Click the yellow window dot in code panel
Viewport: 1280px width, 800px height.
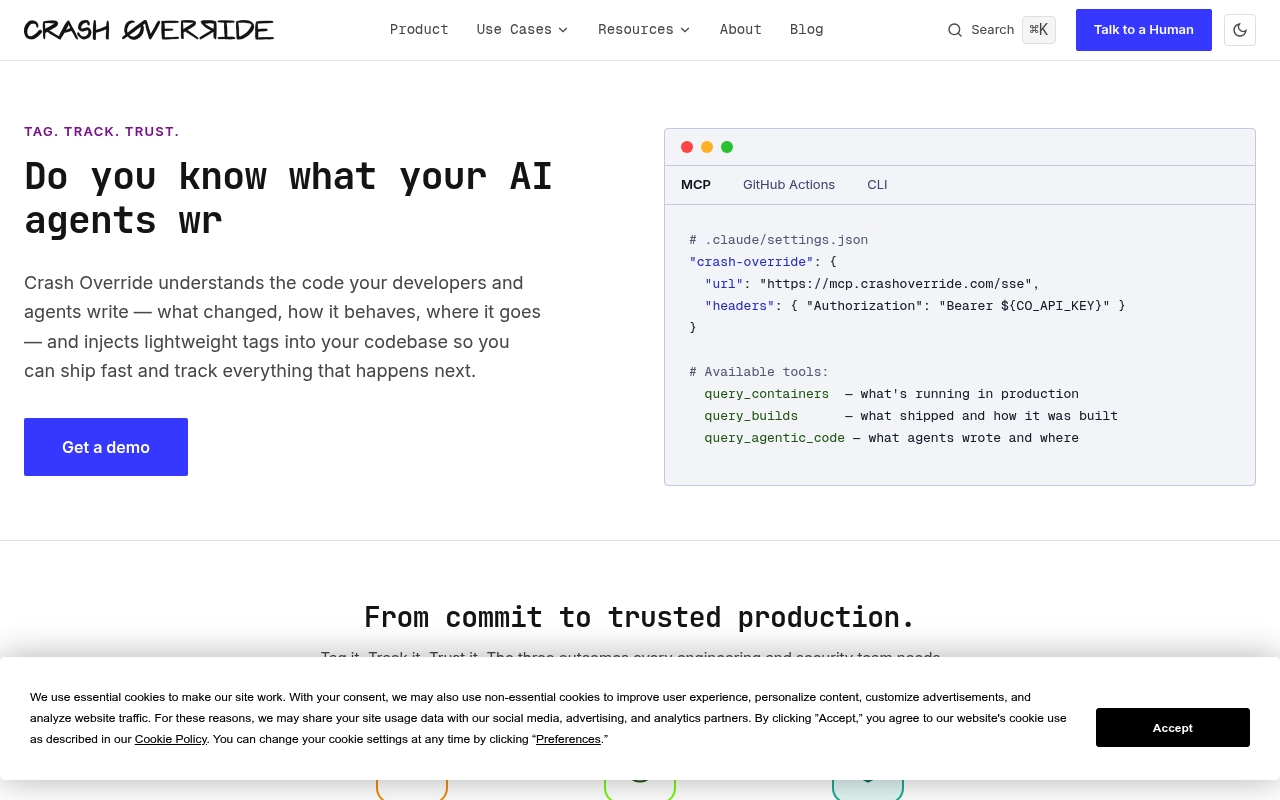coord(707,147)
